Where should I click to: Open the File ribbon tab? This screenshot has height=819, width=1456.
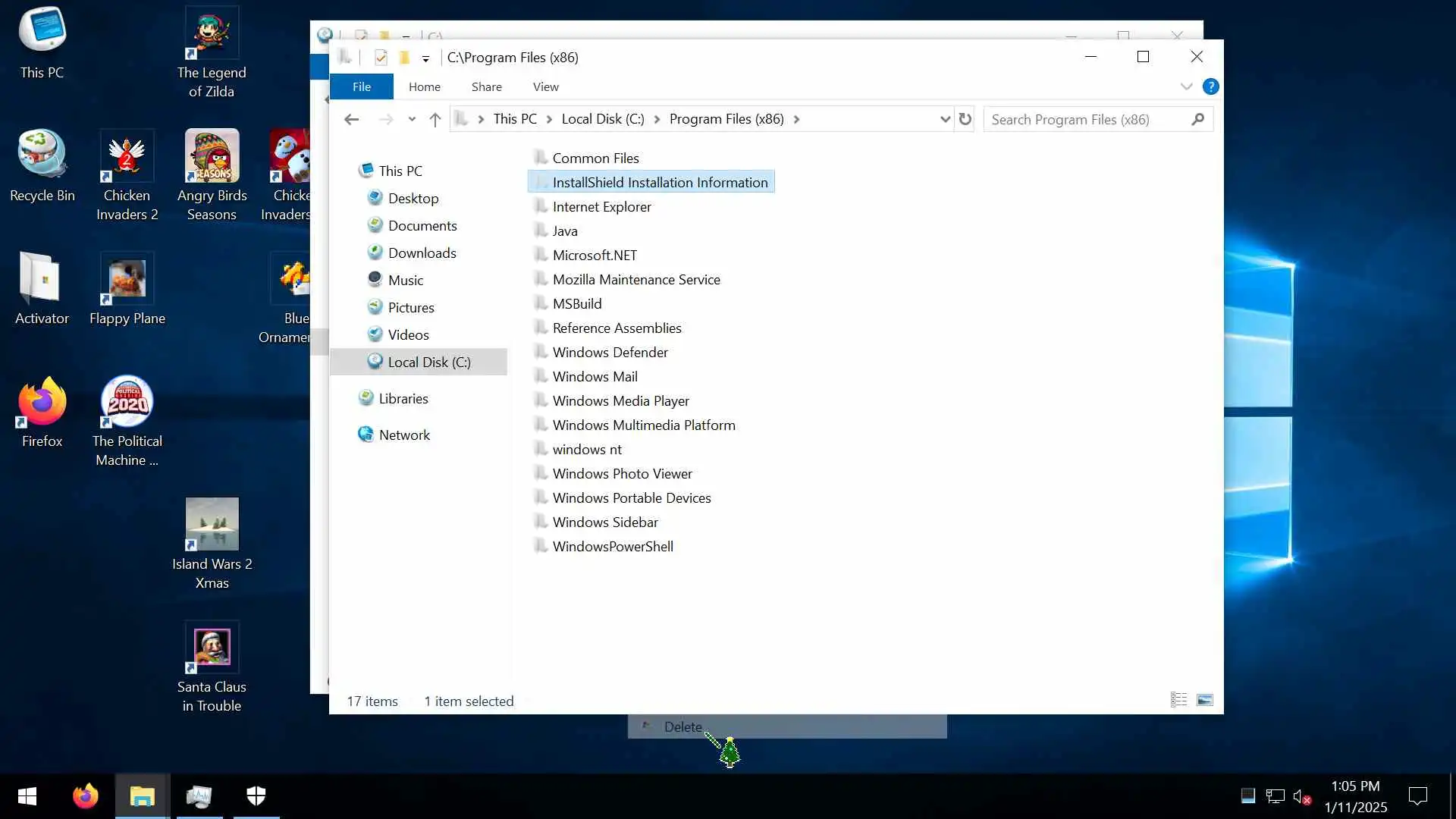point(361,86)
